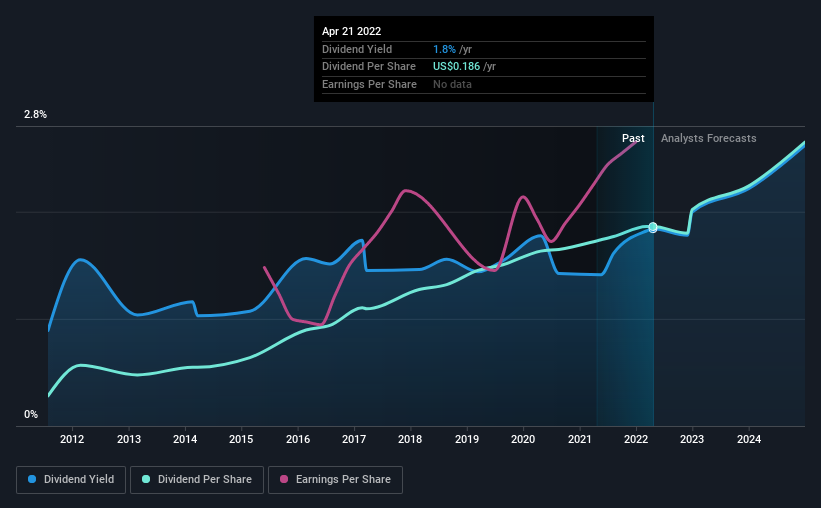Click the 2022 x-axis year label
The width and height of the screenshot is (821, 508).
point(636,439)
